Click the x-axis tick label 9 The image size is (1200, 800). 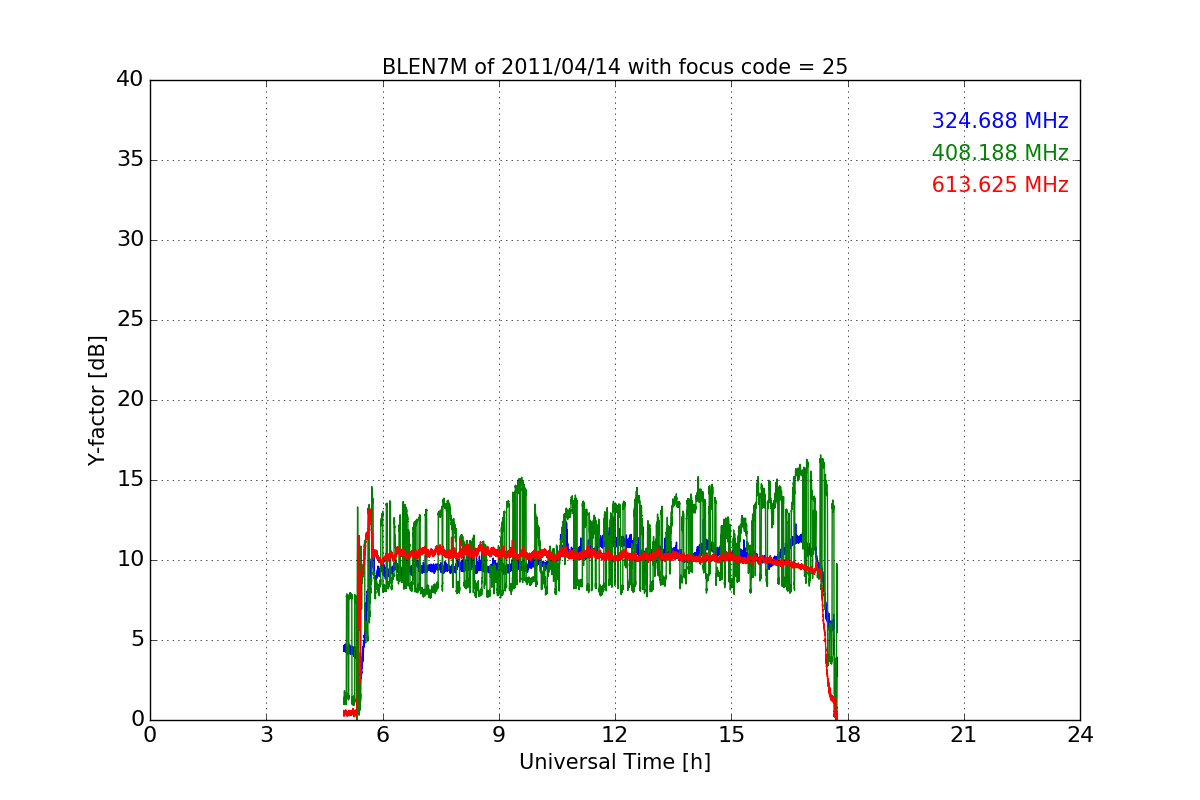(499, 735)
